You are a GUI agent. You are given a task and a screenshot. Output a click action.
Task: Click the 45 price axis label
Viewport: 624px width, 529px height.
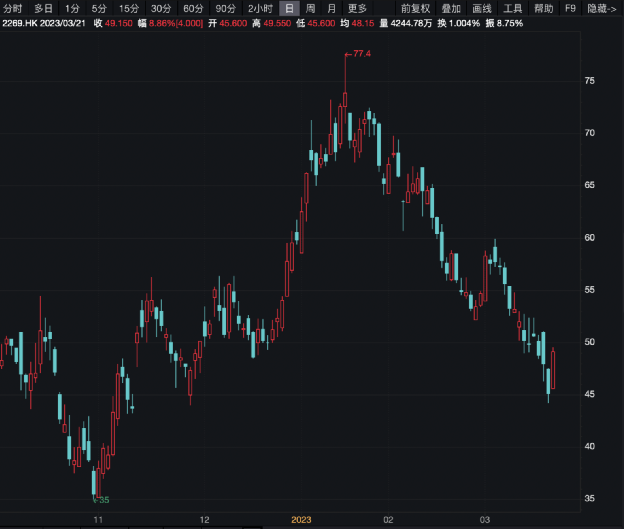(x=590, y=394)
